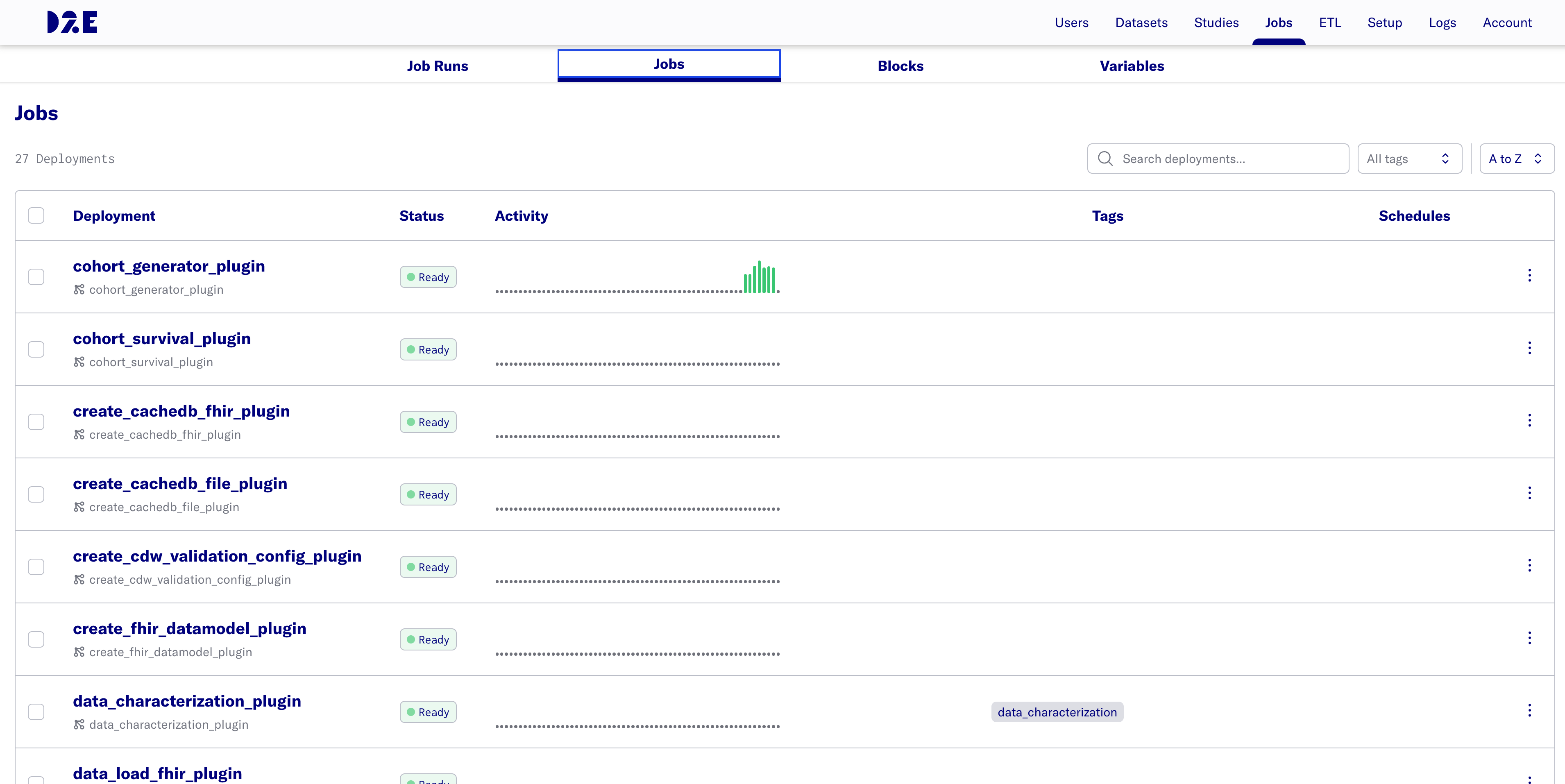Open the Blocks tab

[x=900, y=66]
